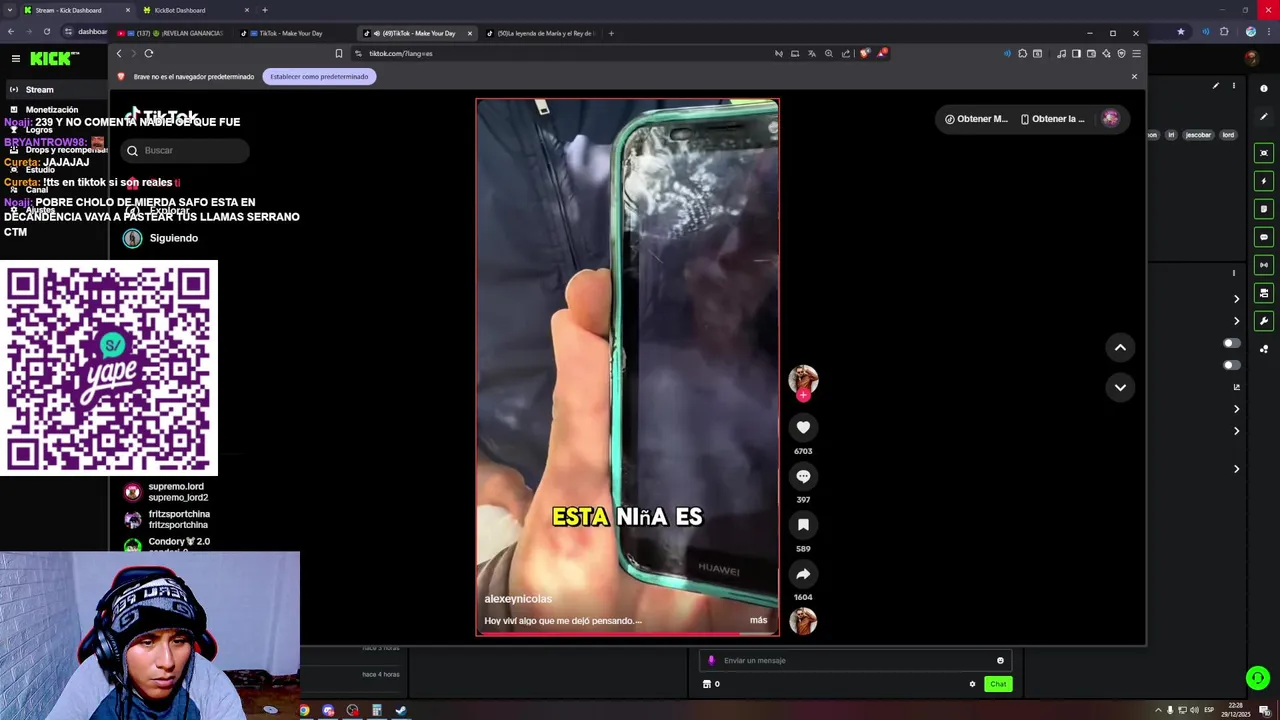Go to previous TikTok video with up arrow

click(1120, 347)
